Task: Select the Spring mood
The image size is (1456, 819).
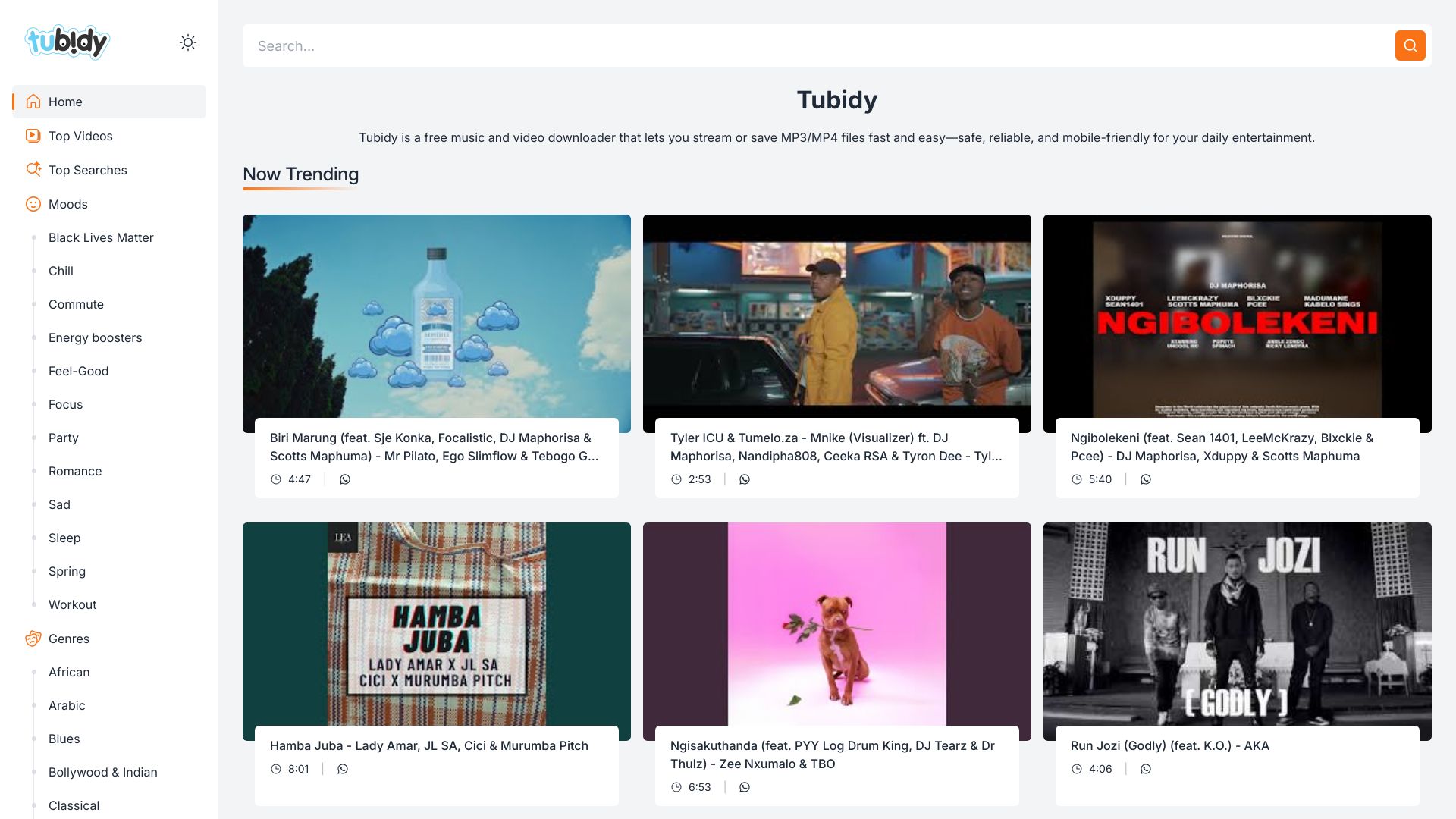Action: point(67,571)
